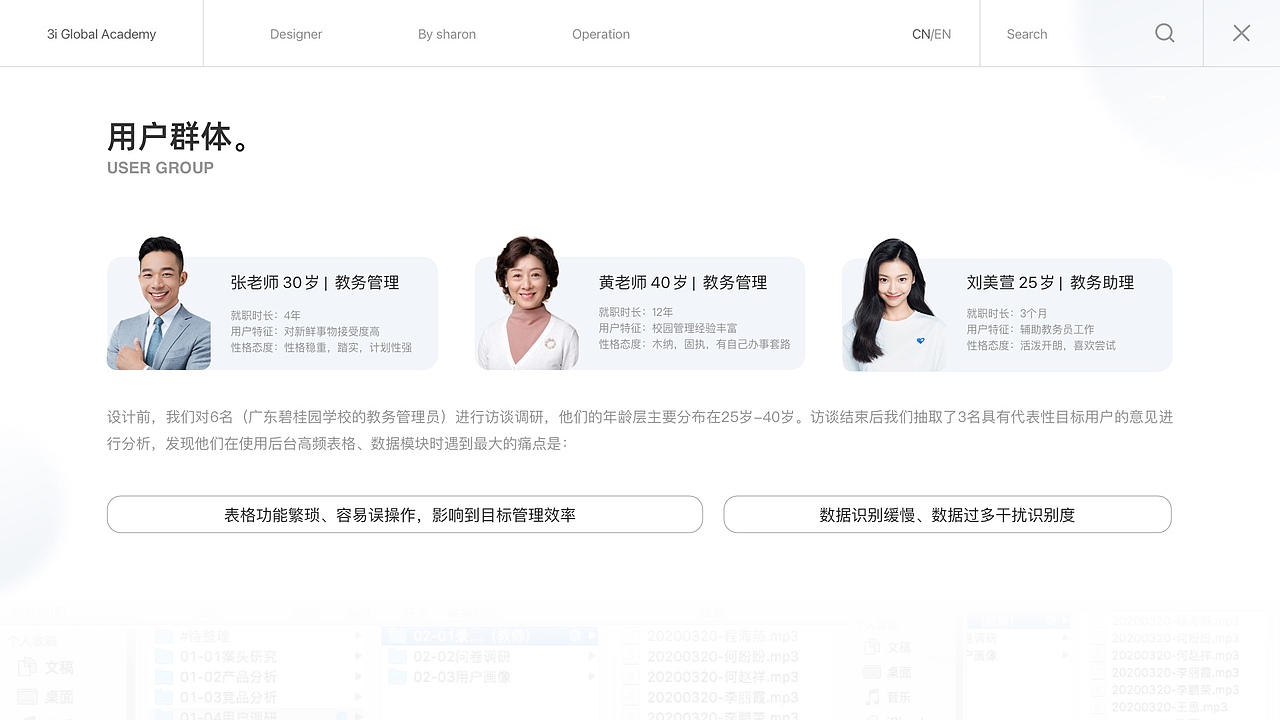The image size is (1280, 720).
Task: Expand the 02-02问卷调研 folder chevron
Action: (x=593, y=656)
